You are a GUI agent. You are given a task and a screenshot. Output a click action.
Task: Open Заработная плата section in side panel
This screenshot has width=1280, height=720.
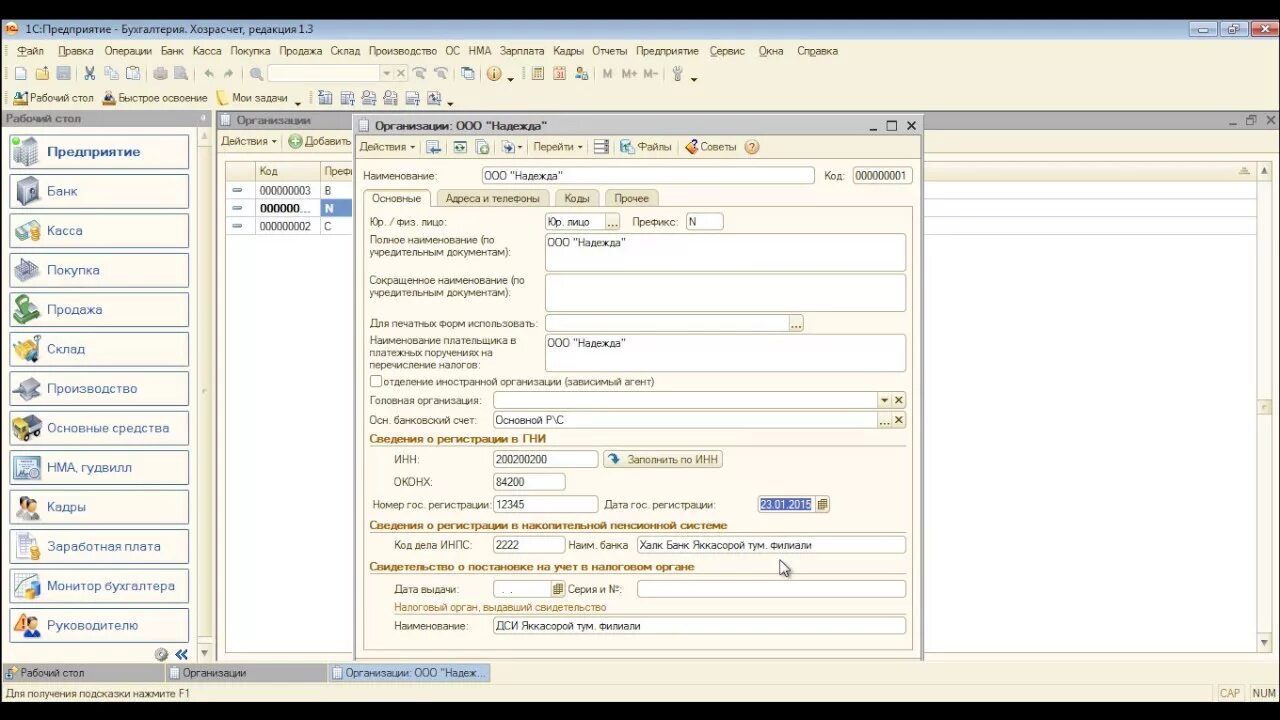click(x=99, y=546)
